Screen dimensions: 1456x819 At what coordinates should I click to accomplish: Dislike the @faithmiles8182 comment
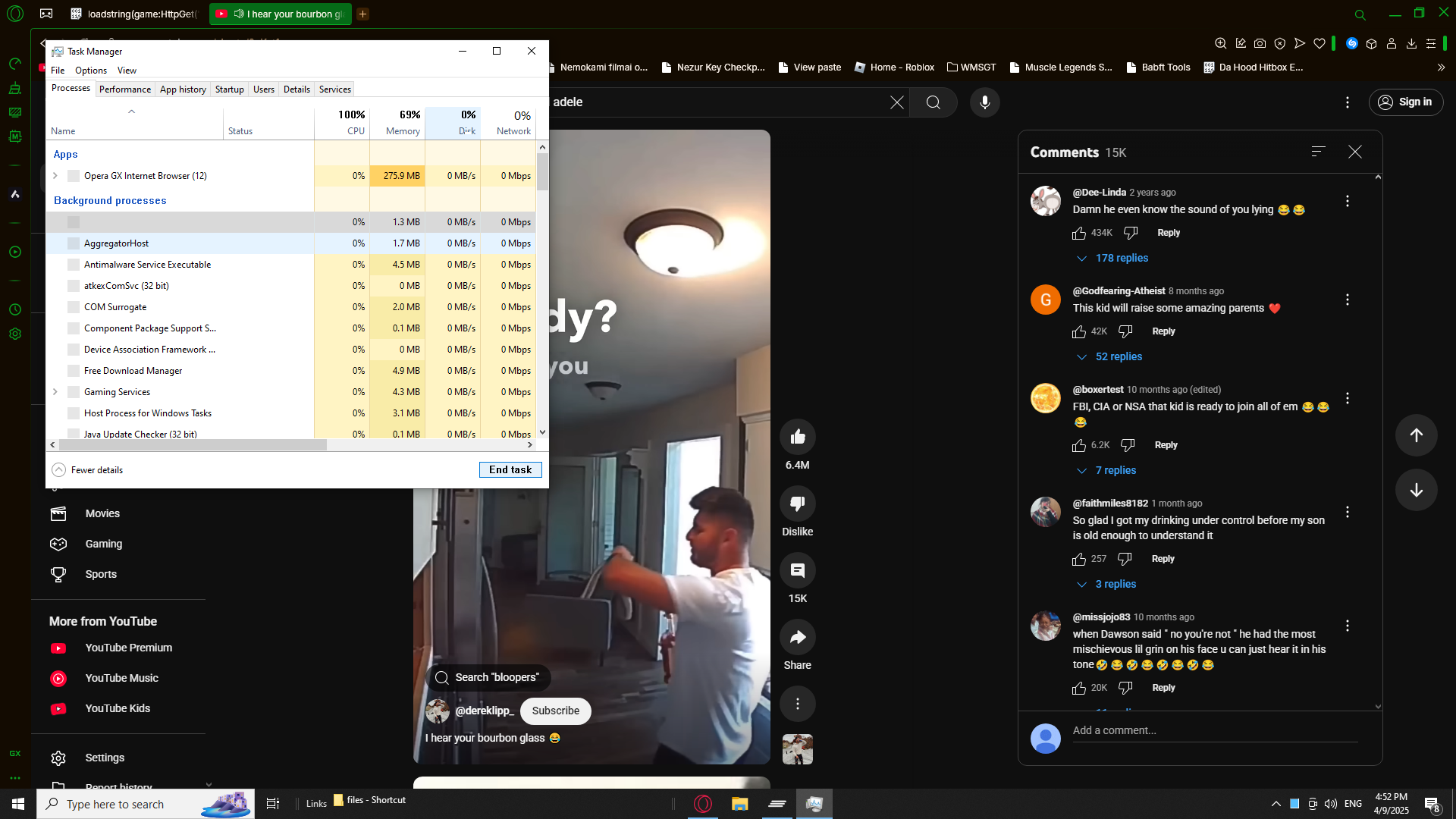click(x=1125, y=559)
